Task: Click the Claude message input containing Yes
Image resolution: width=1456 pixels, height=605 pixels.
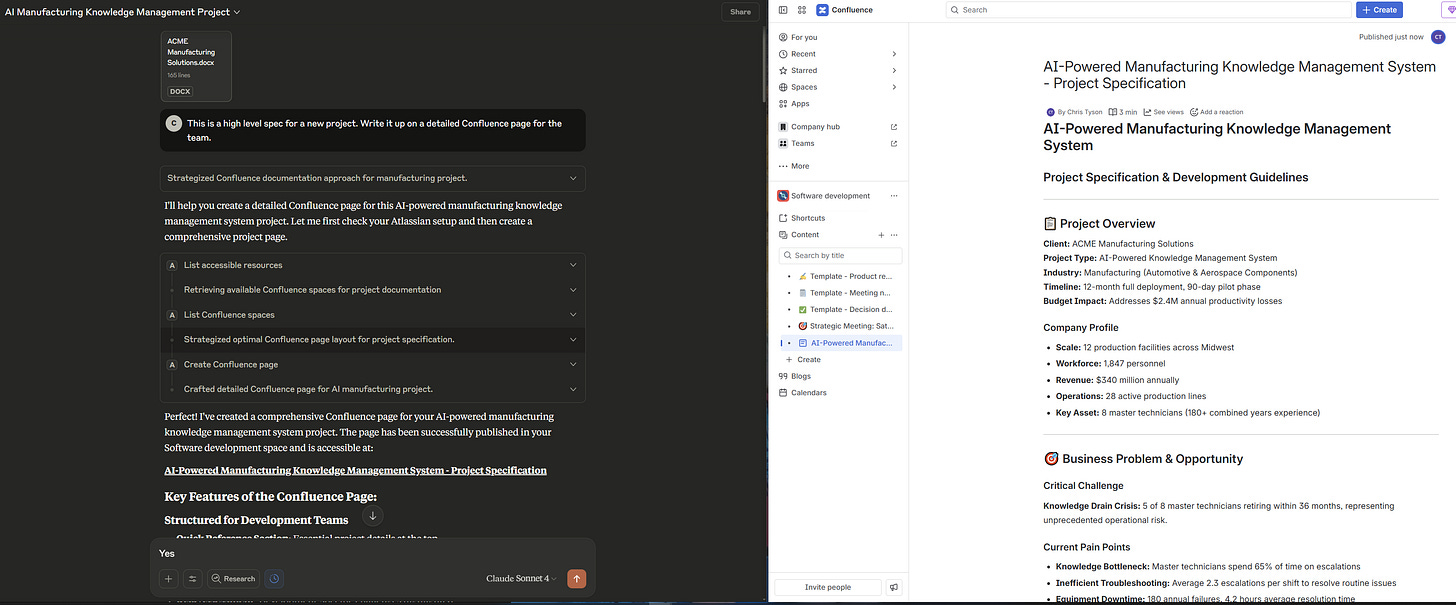Action: [x=372, y=553]
